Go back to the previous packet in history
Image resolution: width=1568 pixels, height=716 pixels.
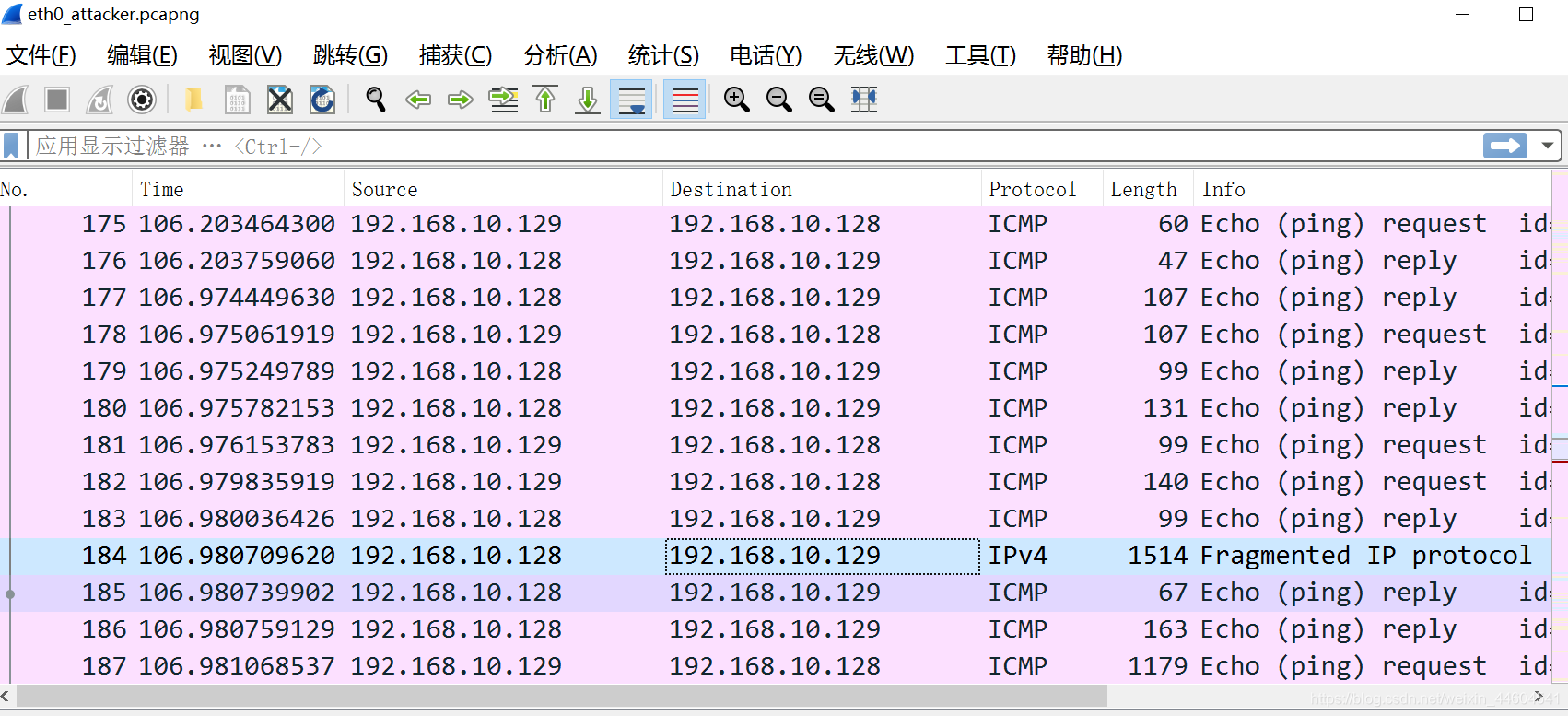tap(418, 99)
